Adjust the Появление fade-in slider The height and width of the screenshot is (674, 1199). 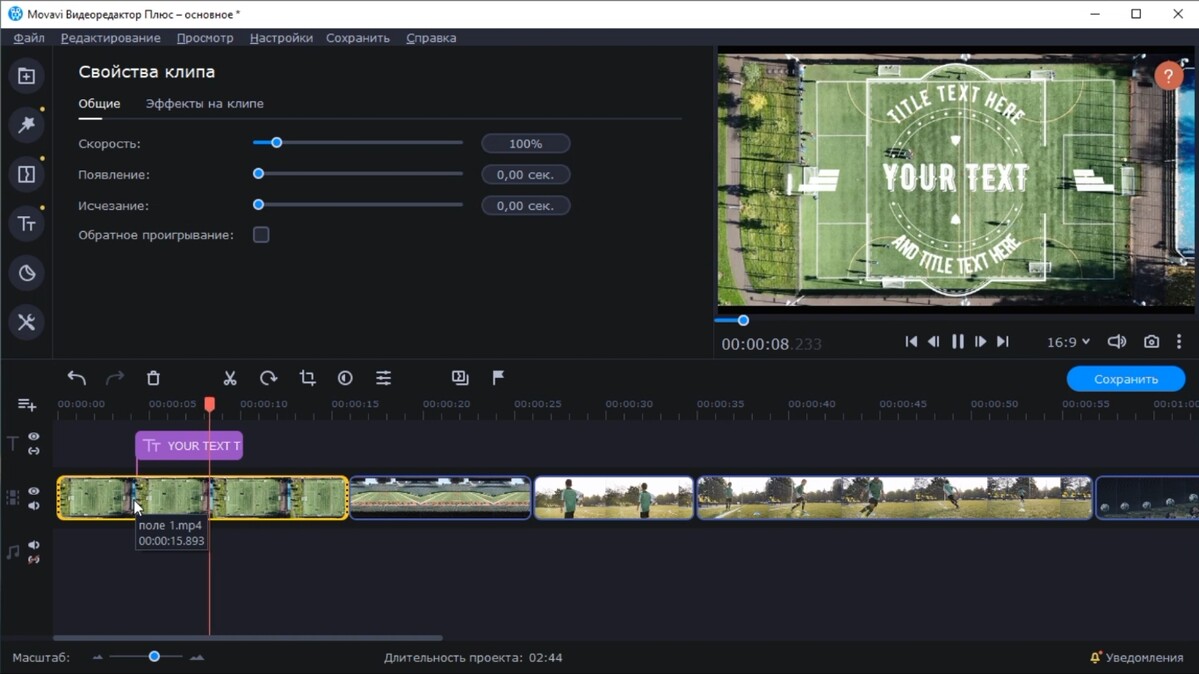(x=258, y=174)
